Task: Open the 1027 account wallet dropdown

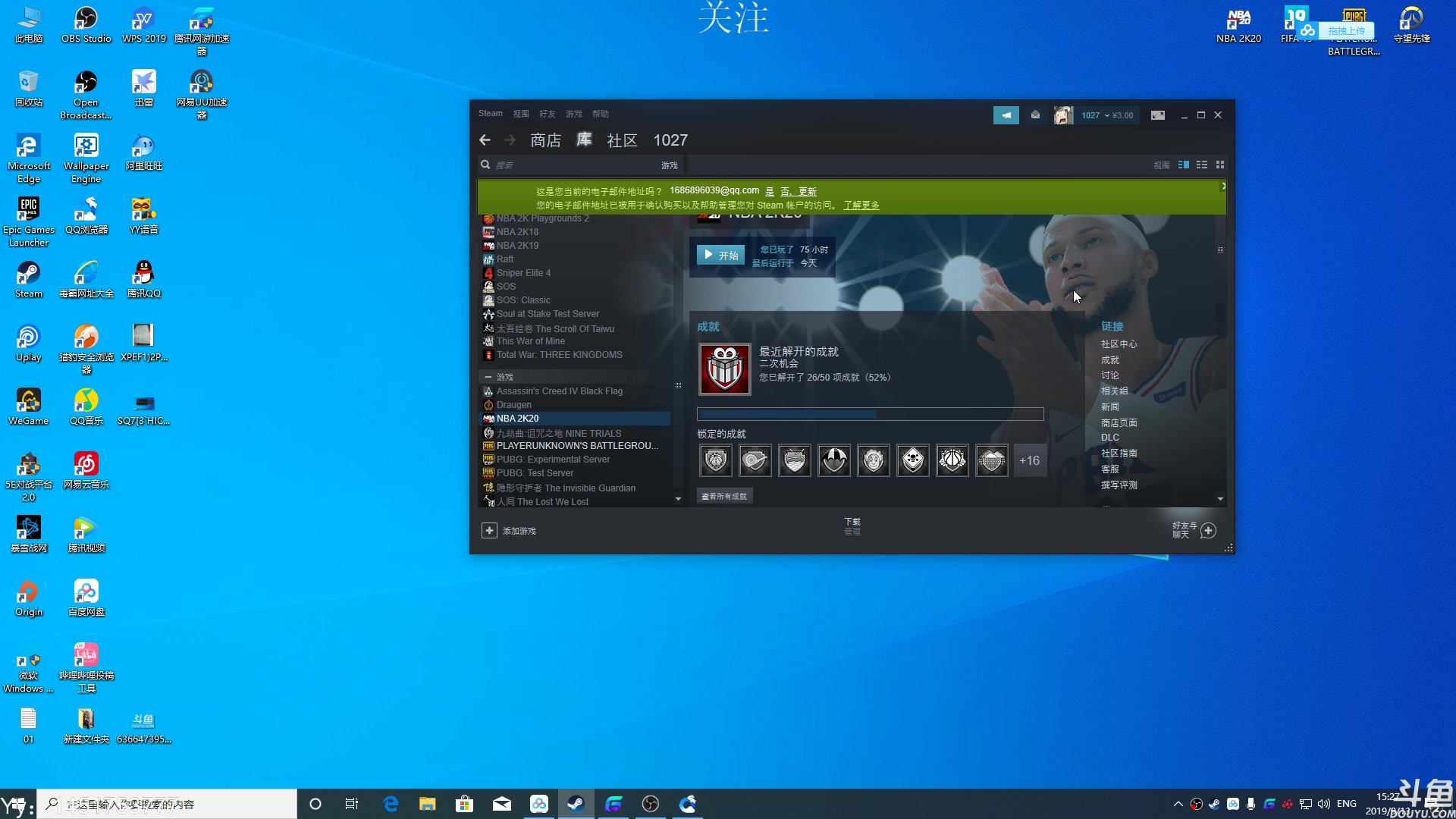Action: [x=1107, y=115]
